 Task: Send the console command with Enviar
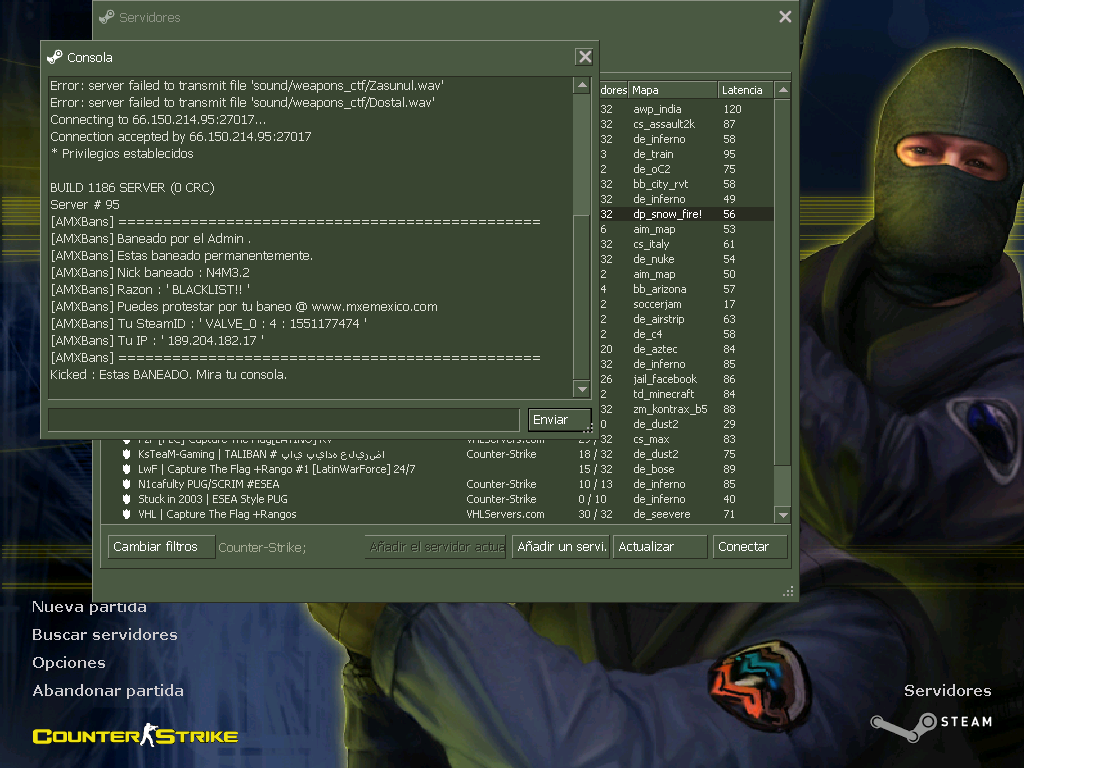[559, 420]
